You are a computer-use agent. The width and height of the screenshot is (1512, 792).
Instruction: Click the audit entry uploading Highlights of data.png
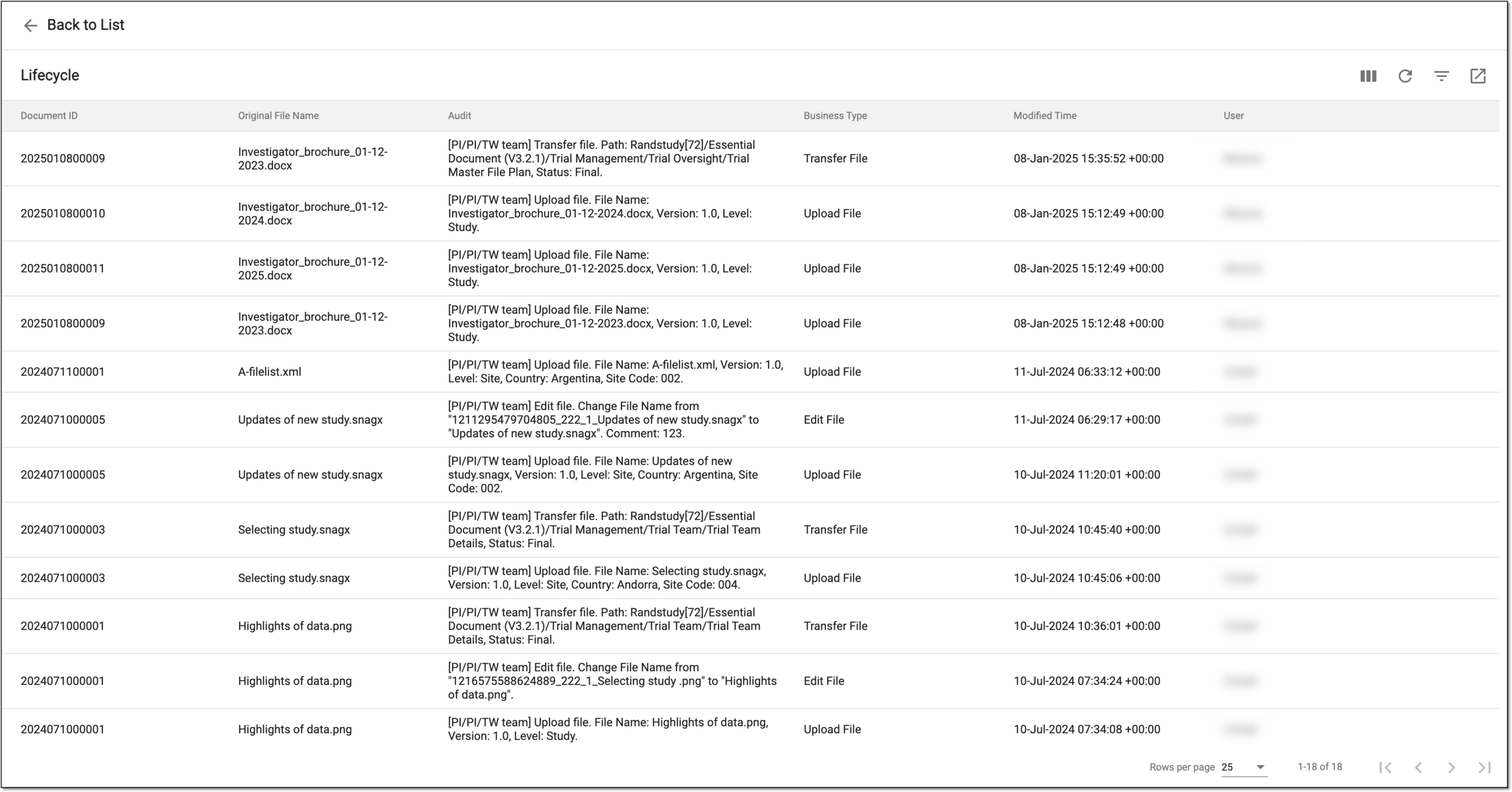608,729
